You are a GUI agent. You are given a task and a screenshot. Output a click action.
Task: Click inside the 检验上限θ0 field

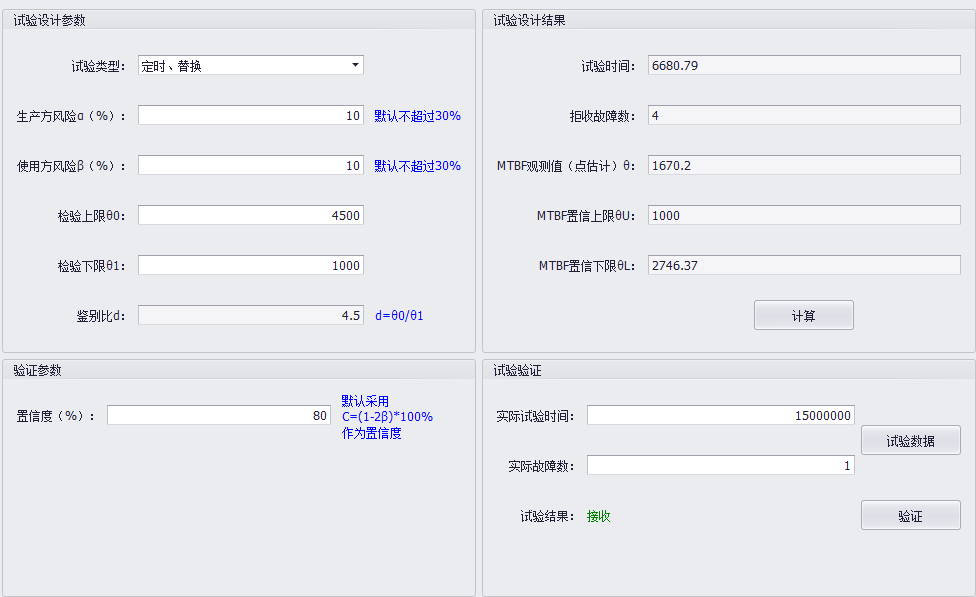click(x=250, y=214)
